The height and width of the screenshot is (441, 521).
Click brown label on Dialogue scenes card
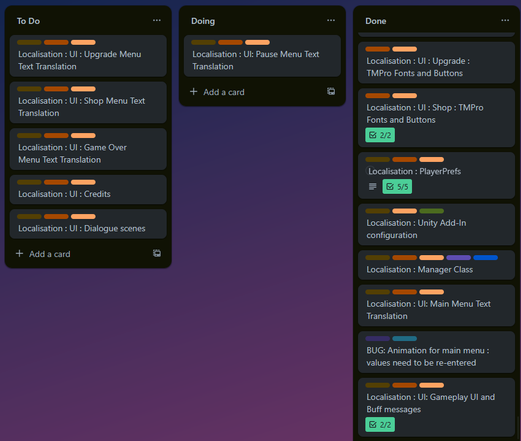[x=29, y=217]
